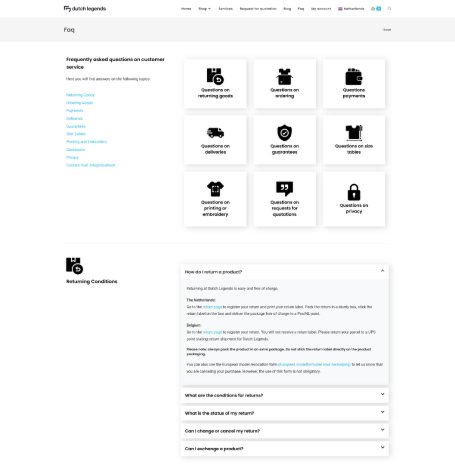Click the ordering shirt-in-box icon

(x=284, y=77)
